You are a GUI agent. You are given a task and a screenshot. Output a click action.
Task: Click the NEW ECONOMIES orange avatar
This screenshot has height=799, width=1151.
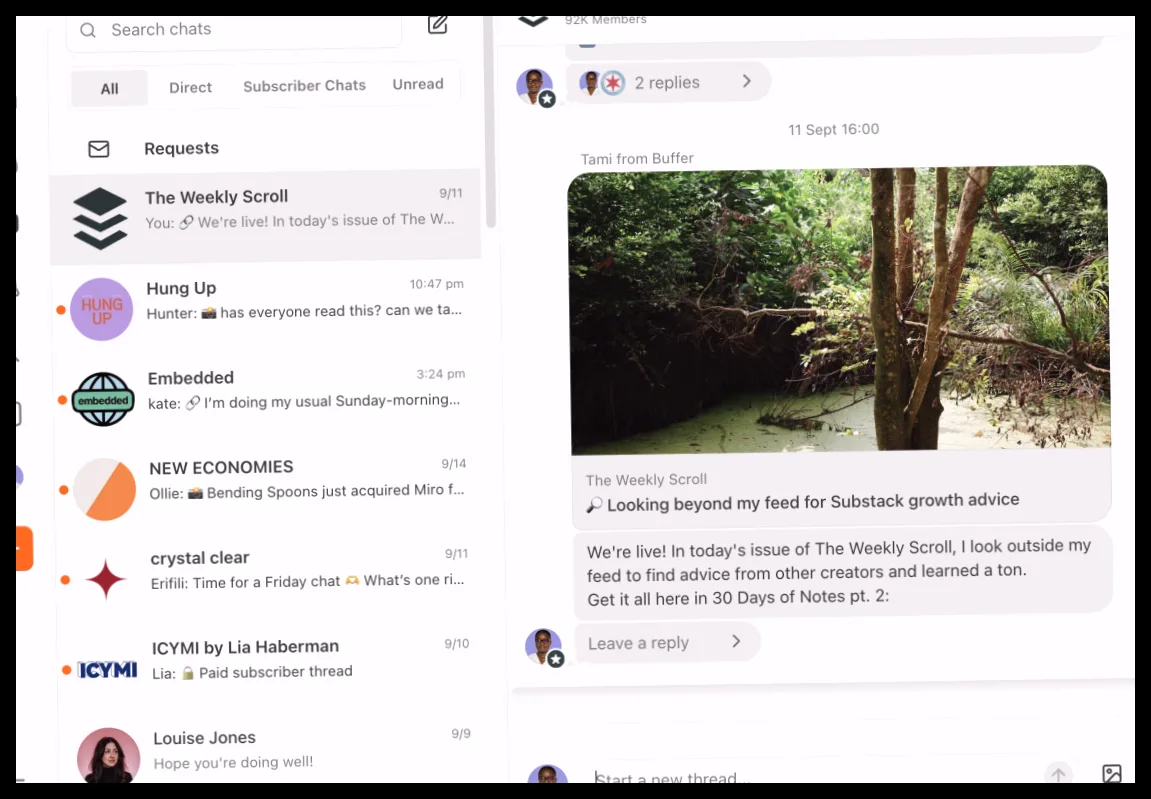105,489
